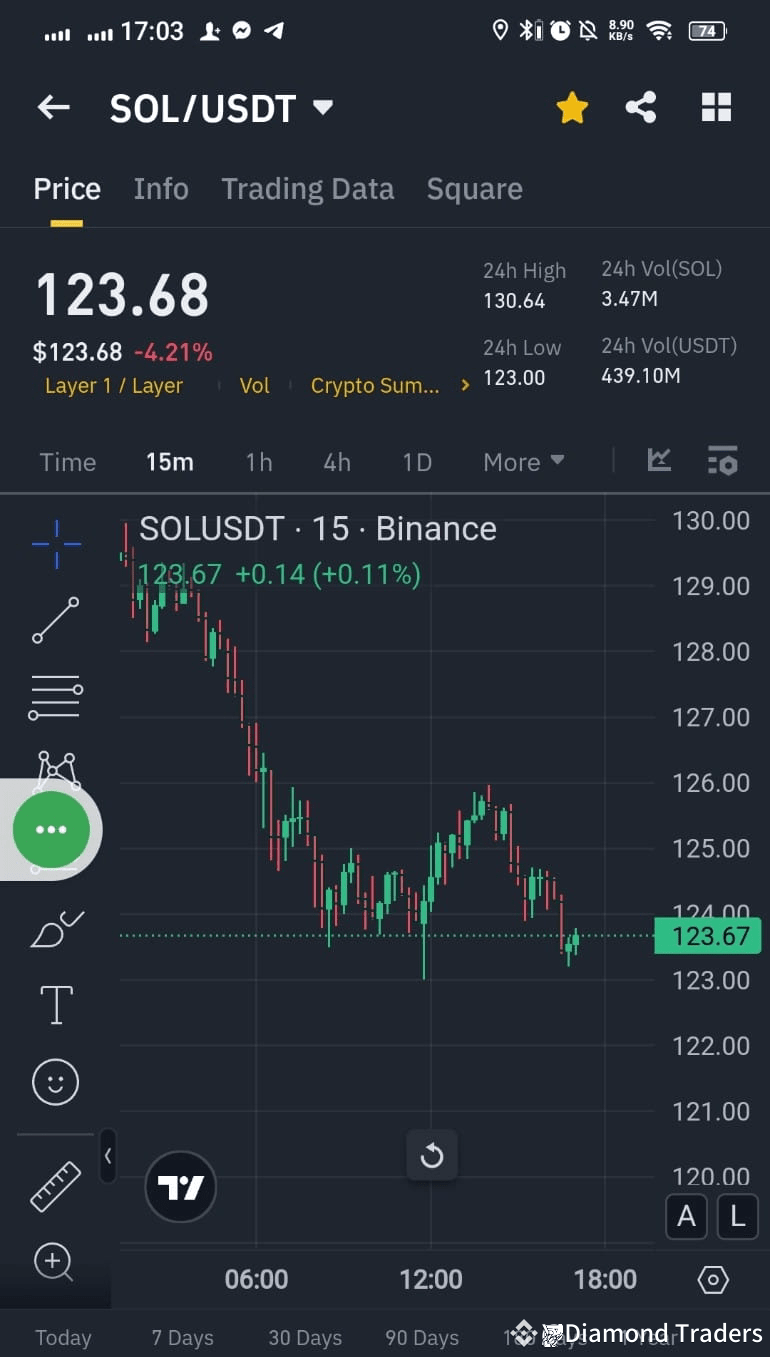This screenshot has width=770, height=1357.
Task: Toggle log scale with the L button
Action: (737, 1216)
